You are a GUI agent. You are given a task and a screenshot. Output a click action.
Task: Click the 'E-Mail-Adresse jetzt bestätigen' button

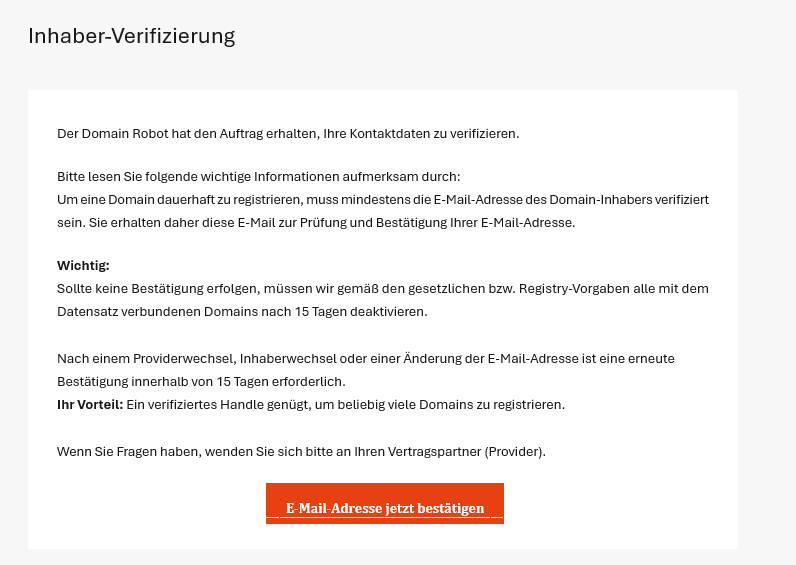click(385, 503)
